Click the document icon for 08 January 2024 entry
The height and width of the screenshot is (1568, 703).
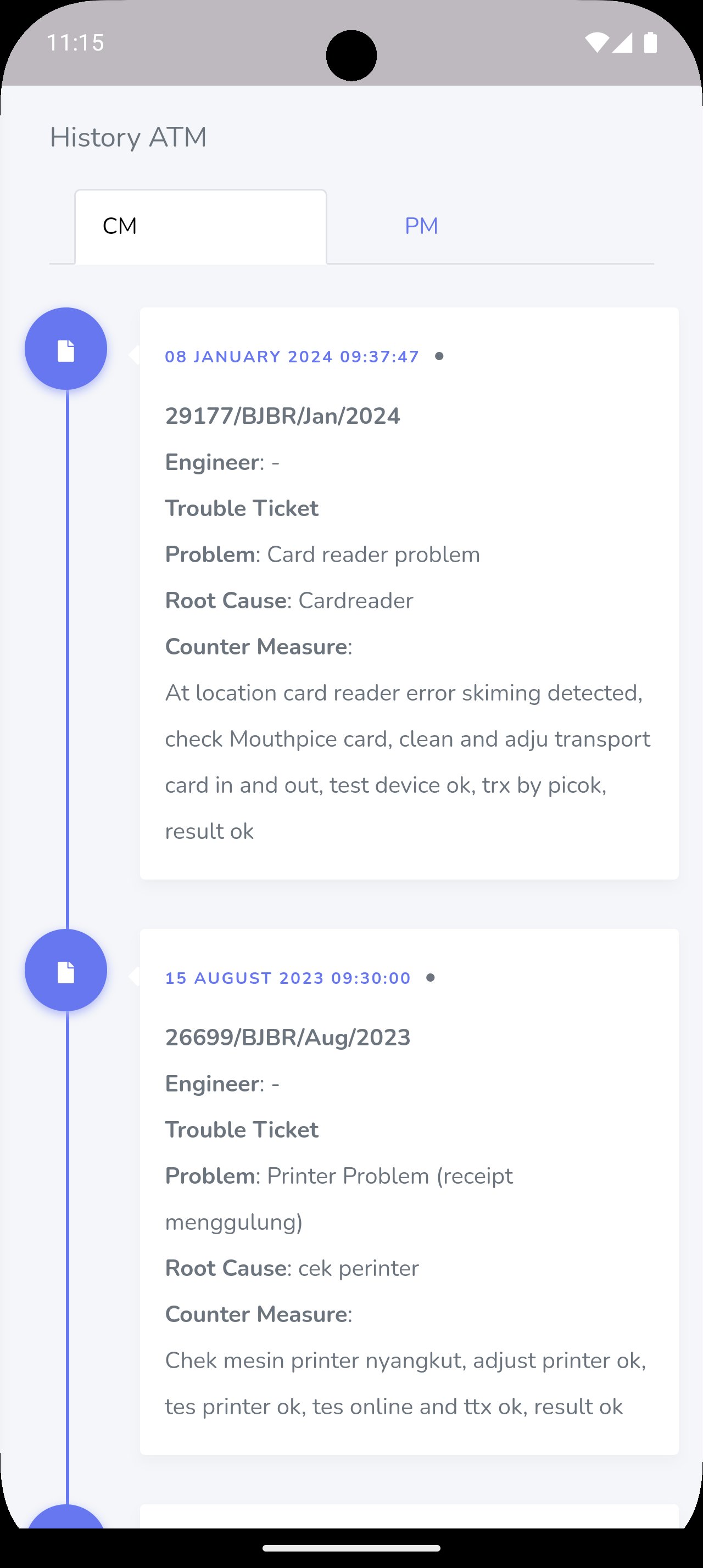pyautogui.click(x=66, y=349)
